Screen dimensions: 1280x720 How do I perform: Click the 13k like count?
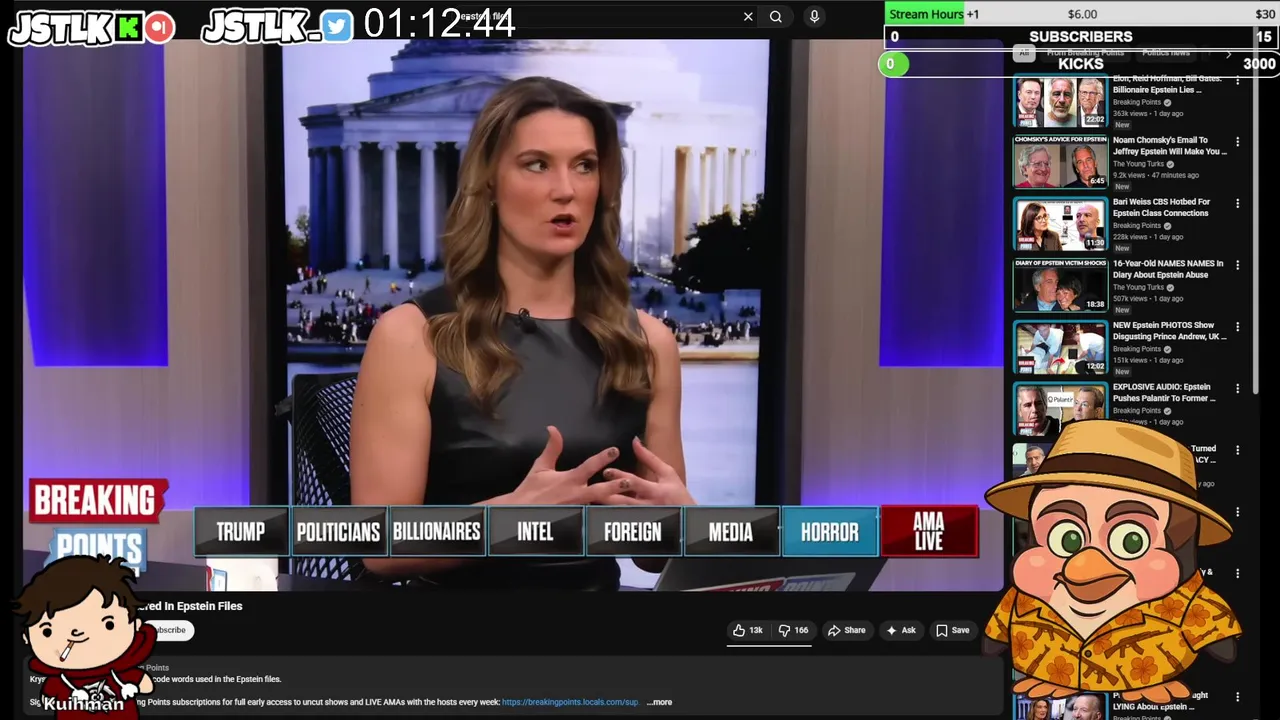756,630
